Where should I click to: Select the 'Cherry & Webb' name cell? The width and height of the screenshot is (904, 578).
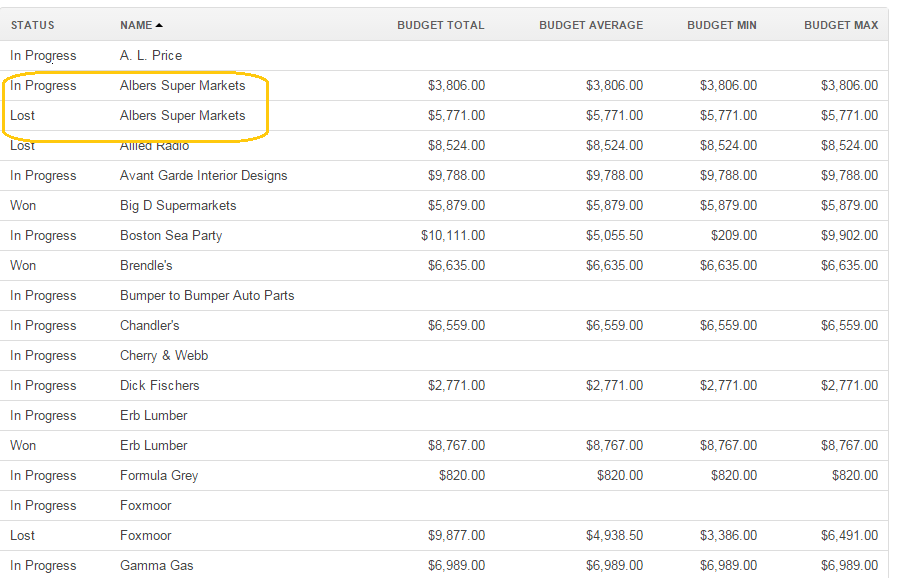coord(164,355)
